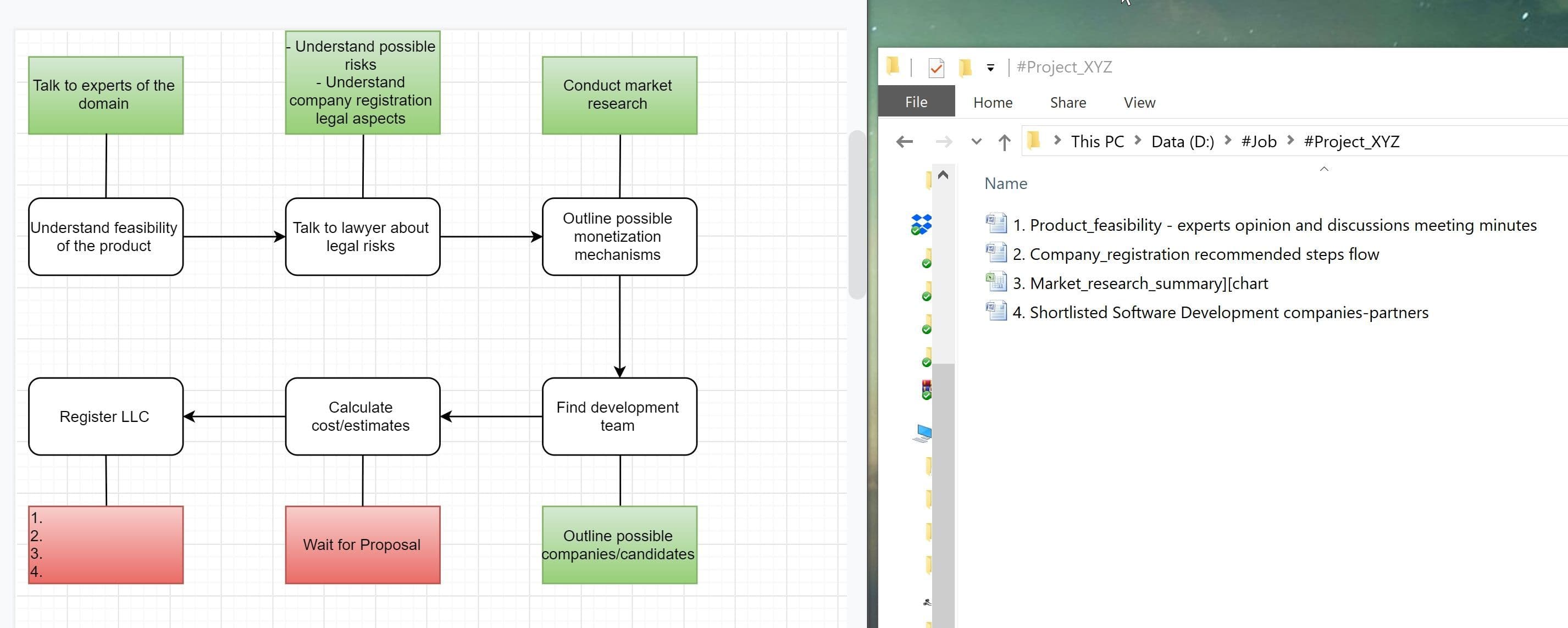1568x628 pixels.
Task: Navigate up one folder level with up arrow
Action: (1005, 141)
